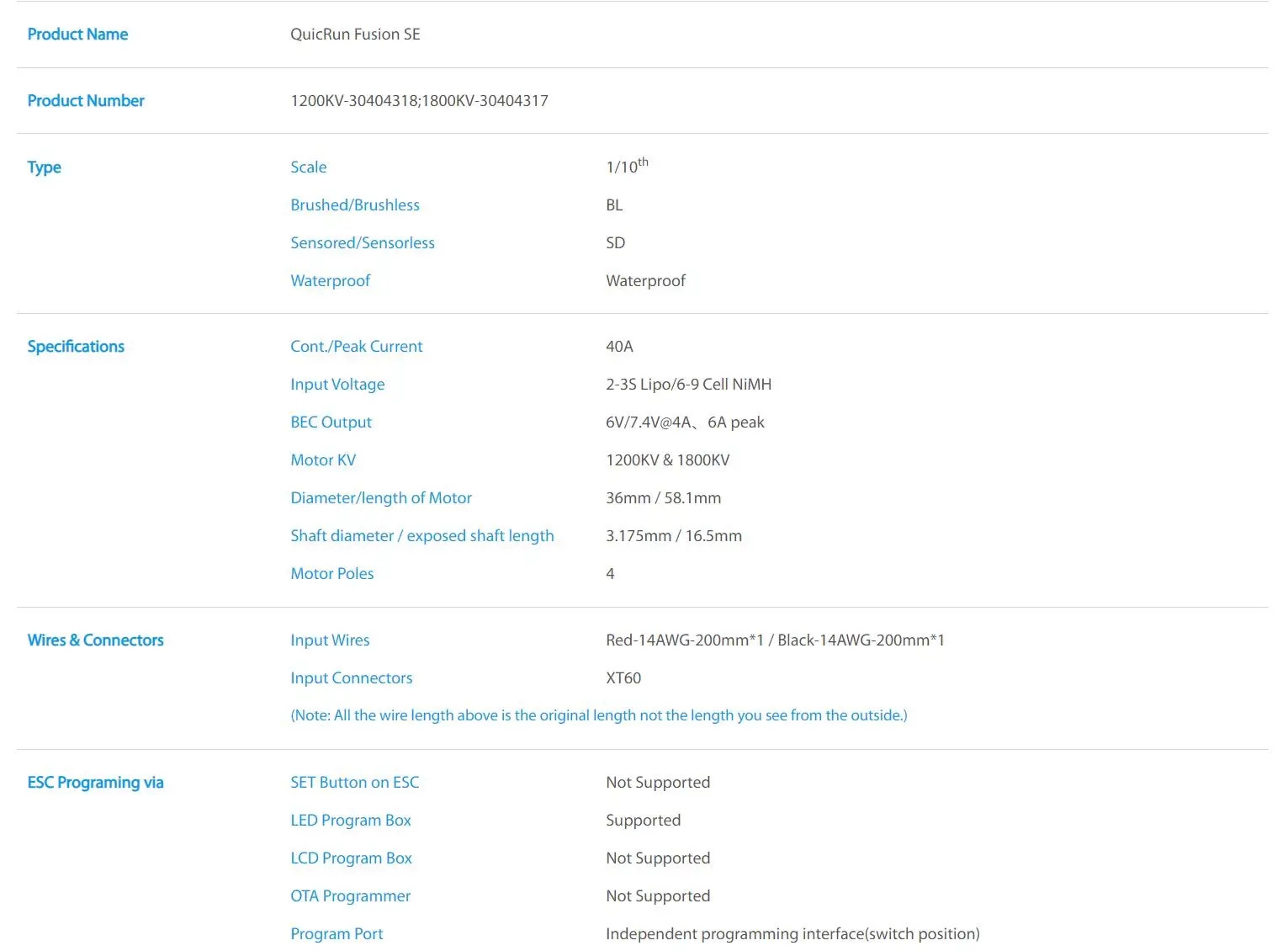This screenshot has width=1288, height=951.
Task: Click the 'Product Number' heading
Action: pos(86,101)
